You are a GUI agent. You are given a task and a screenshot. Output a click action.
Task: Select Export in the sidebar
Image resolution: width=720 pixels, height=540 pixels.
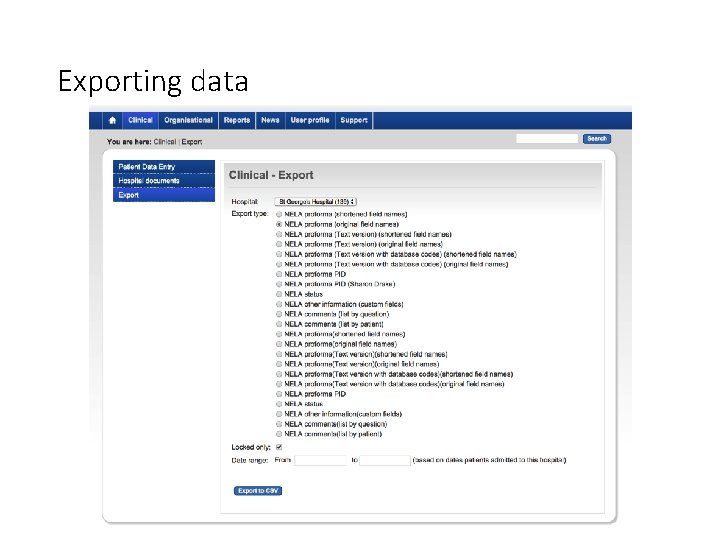click(x=164, y=195)
